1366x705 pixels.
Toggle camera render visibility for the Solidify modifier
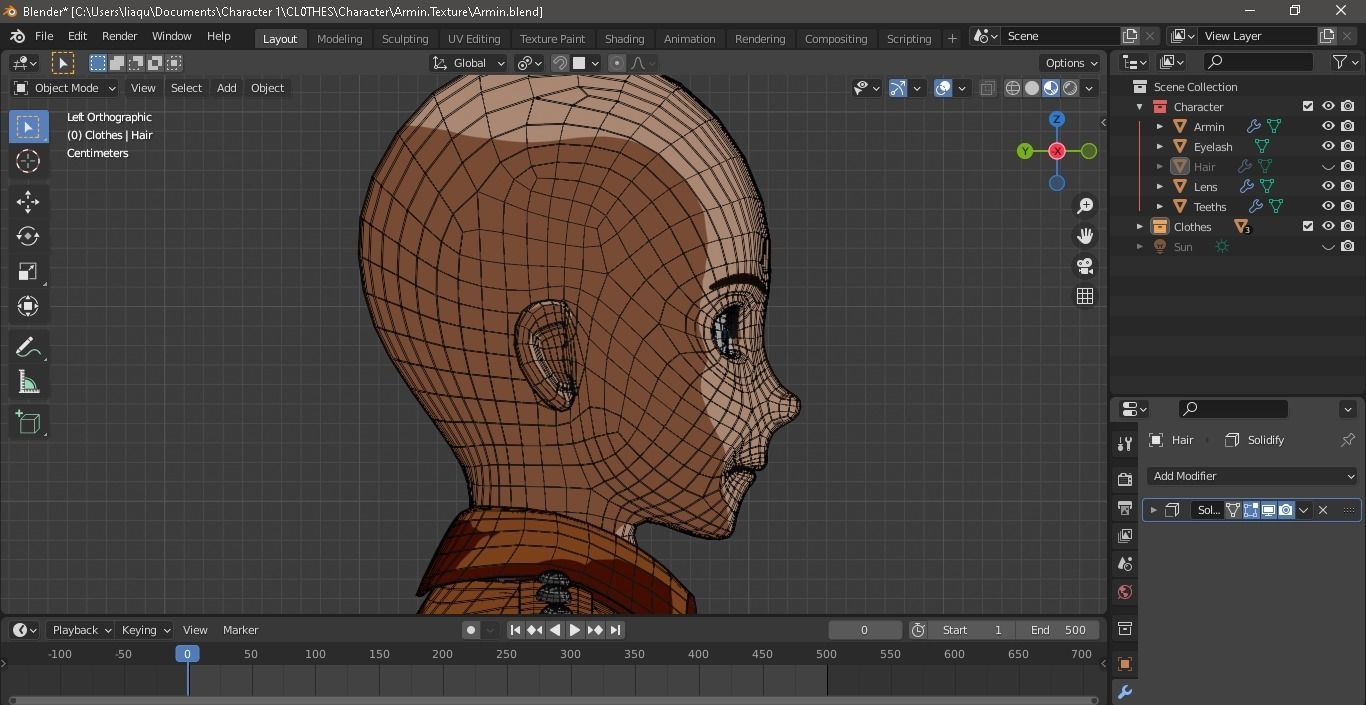pos(1286,510)
